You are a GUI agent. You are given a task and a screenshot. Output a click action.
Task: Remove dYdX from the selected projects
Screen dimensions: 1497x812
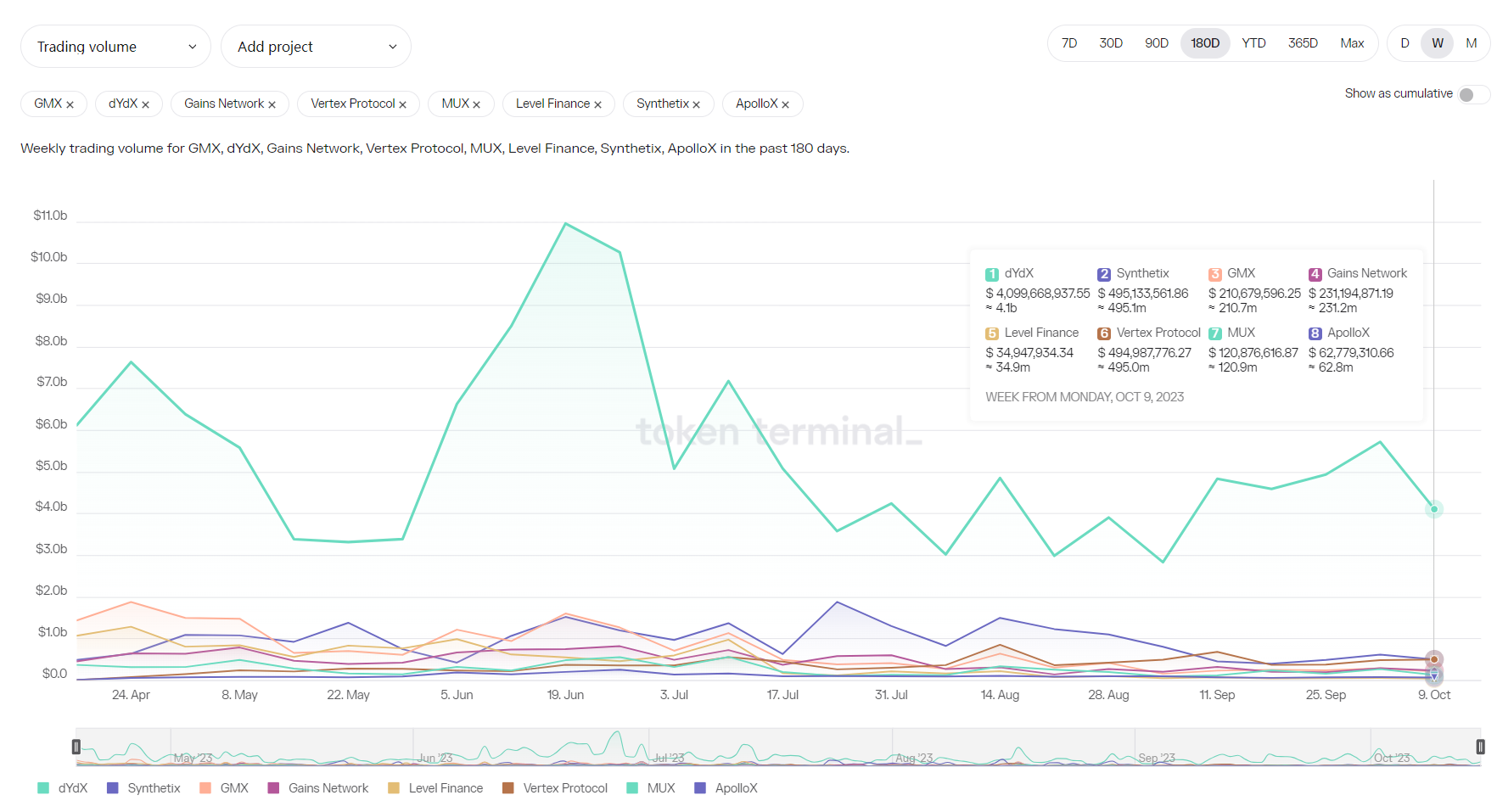click(x=145, y=104)
